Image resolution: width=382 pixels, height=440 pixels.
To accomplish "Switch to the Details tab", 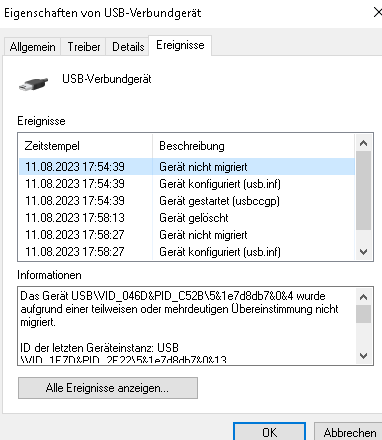I will coord(128,47).
